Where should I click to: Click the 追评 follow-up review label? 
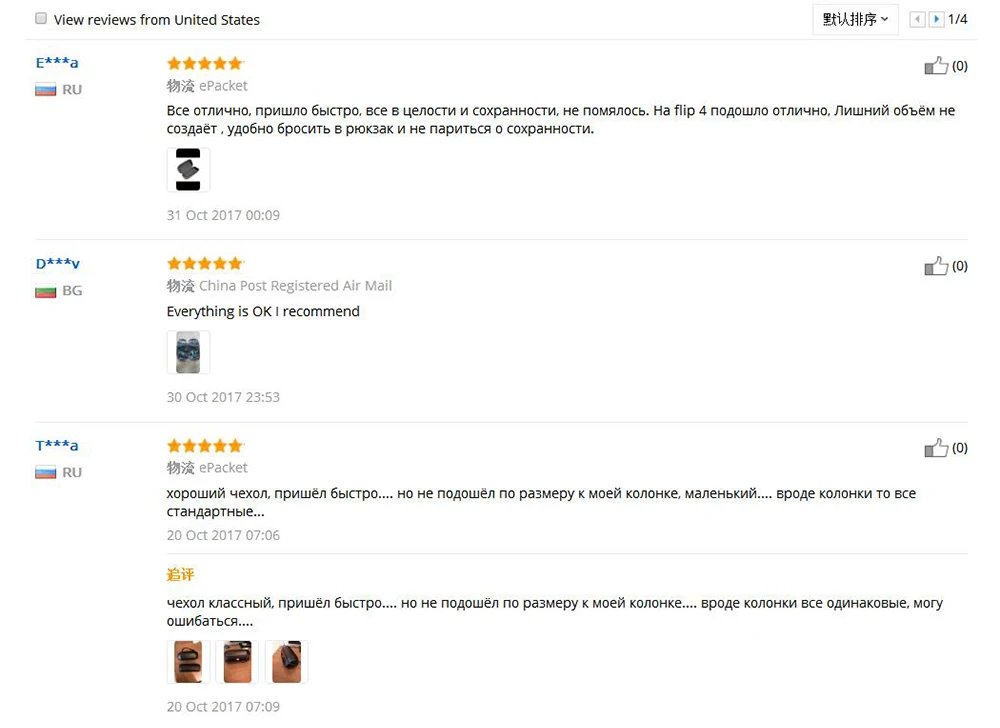[180, 574]
